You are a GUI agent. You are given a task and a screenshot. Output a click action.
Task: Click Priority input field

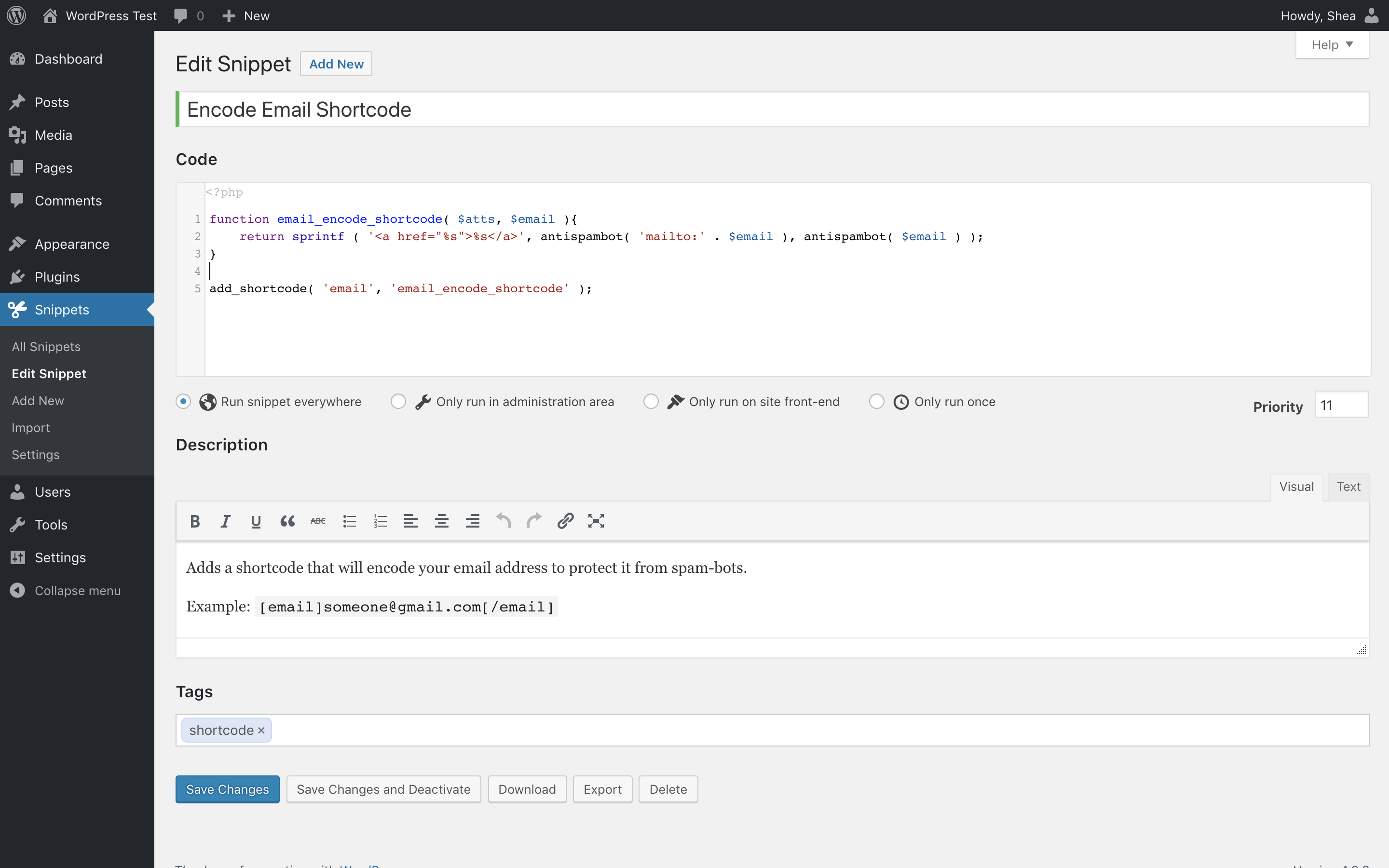pyautogui.click(x=1341, y=405)
